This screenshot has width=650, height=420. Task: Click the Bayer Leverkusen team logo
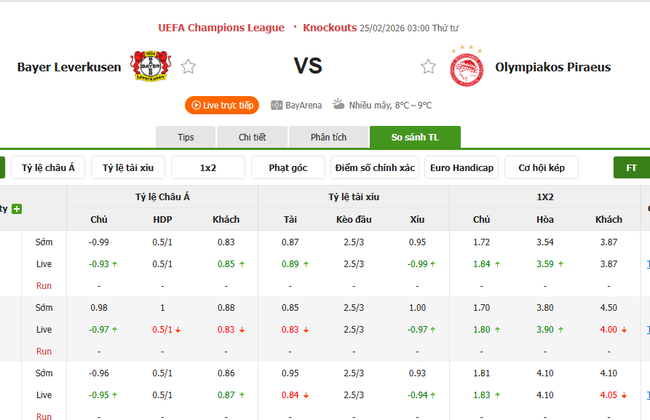[x=150, y=67]
